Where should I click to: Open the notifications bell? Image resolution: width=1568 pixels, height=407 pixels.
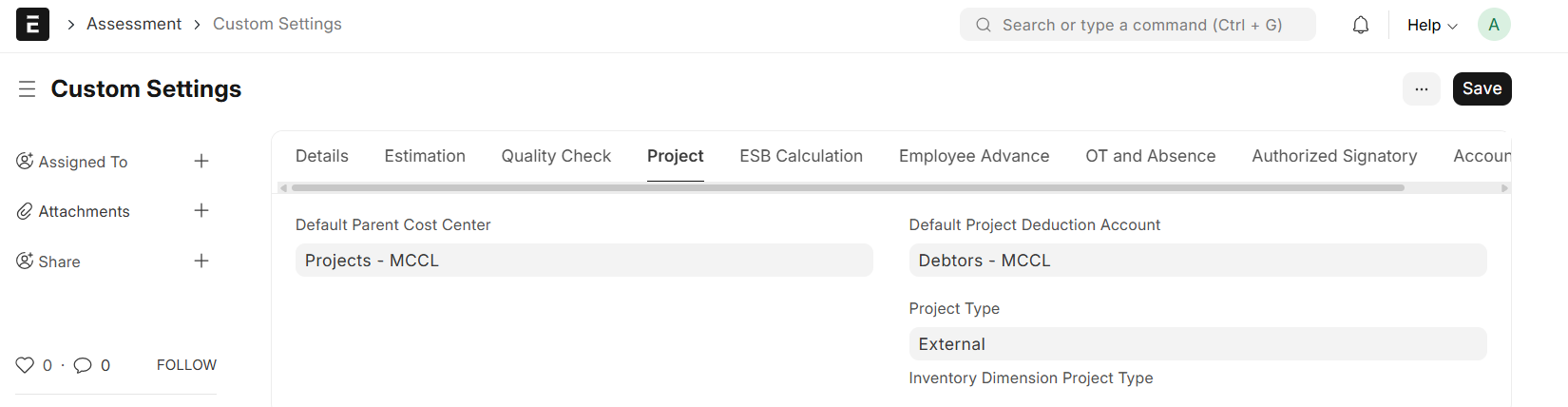[x=1361, y=26]
